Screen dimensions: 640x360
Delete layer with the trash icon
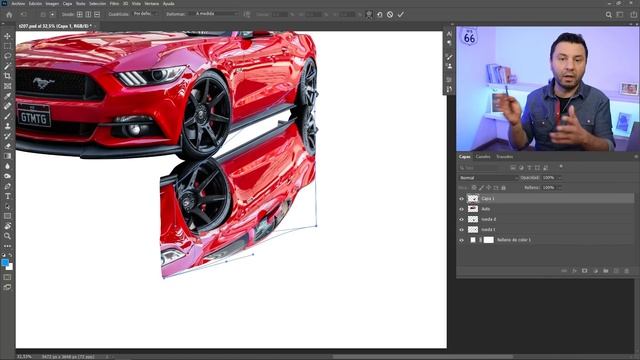tap(627, 271)
